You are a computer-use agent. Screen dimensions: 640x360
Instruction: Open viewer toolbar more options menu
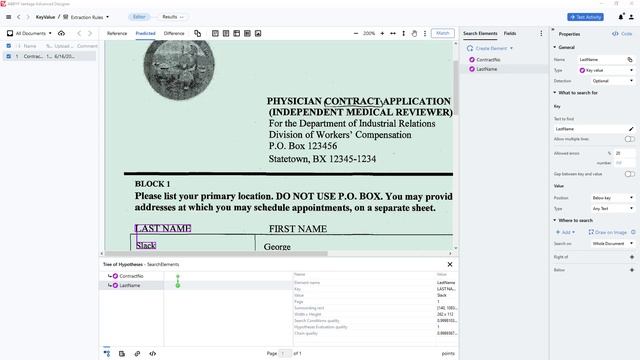click(424, 33)
